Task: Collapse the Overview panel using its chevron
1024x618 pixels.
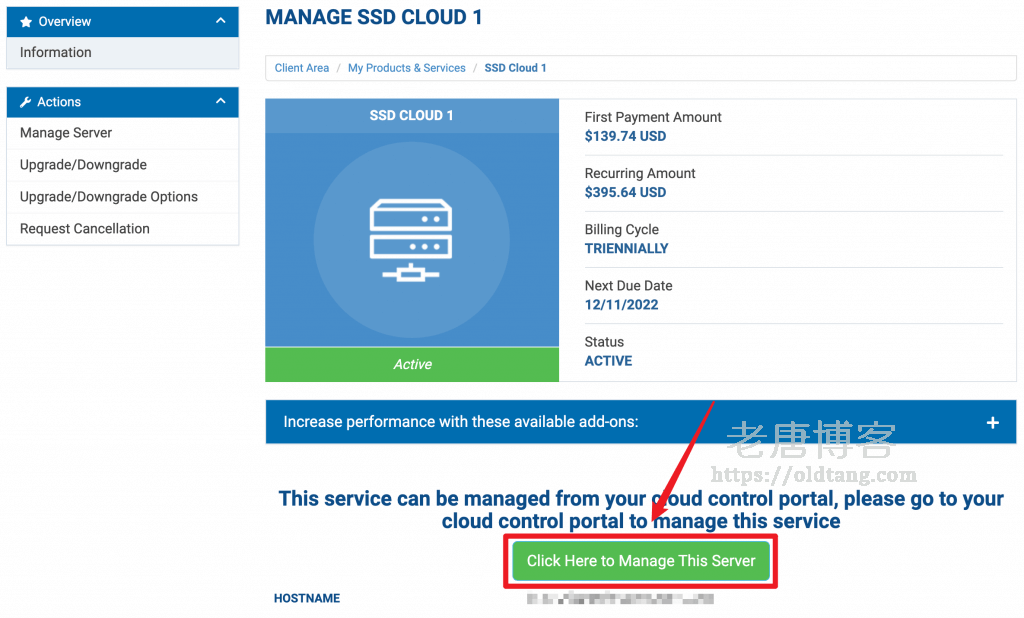Action: coord(221,21)
